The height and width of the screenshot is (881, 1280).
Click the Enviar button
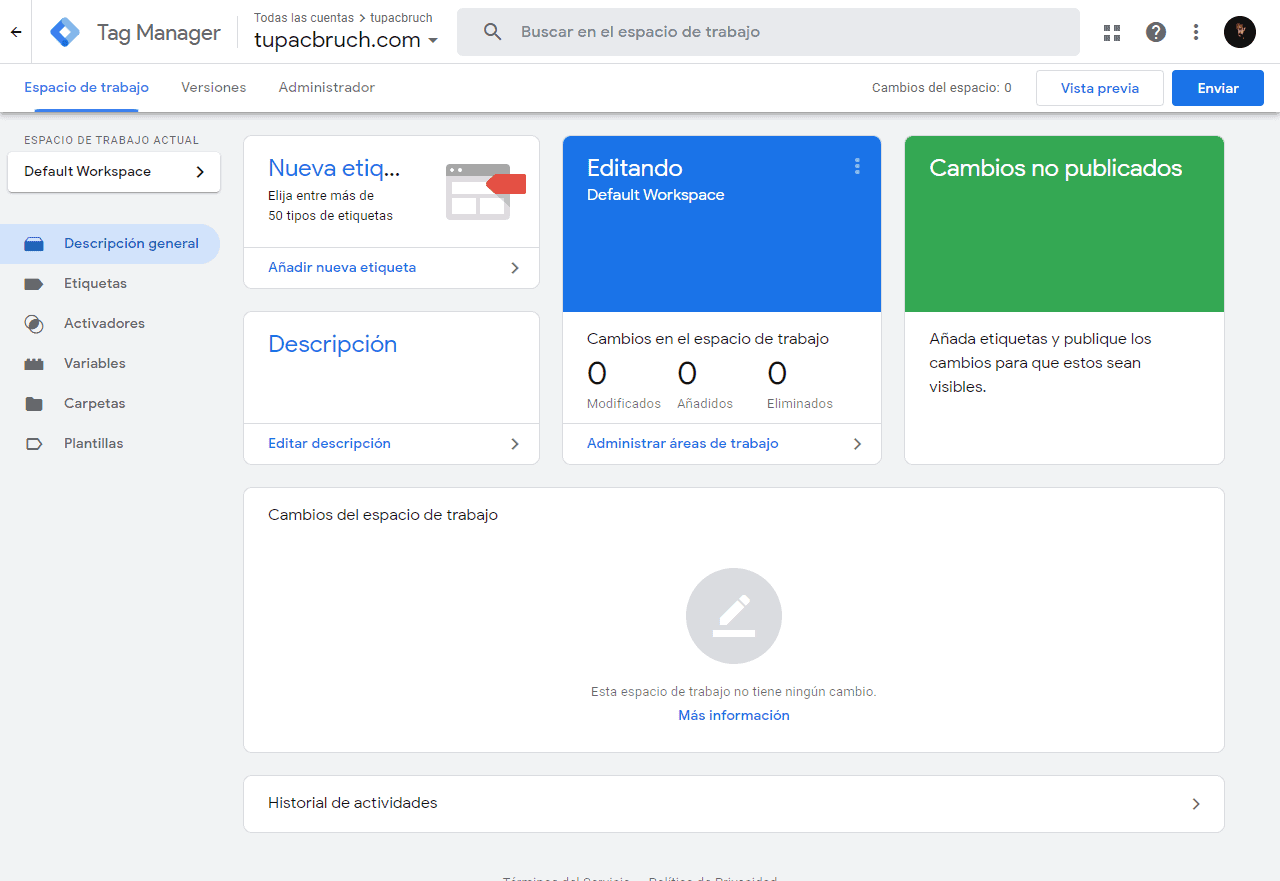pyautogui.click(x=1217, y=87)
